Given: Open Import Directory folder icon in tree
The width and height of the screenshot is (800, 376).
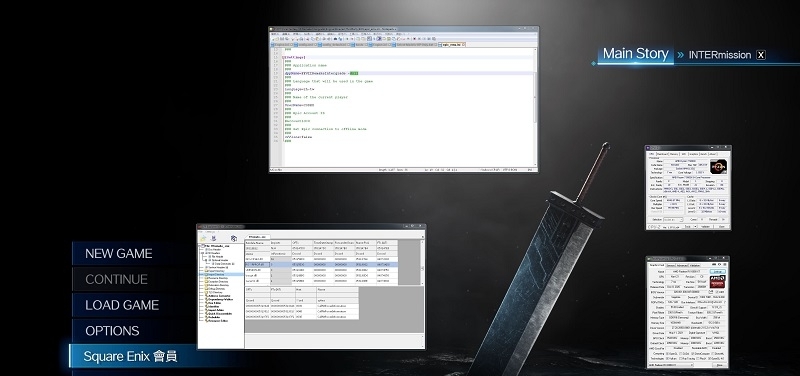Looking at the screenshot, I should click(x=207, y=274).
